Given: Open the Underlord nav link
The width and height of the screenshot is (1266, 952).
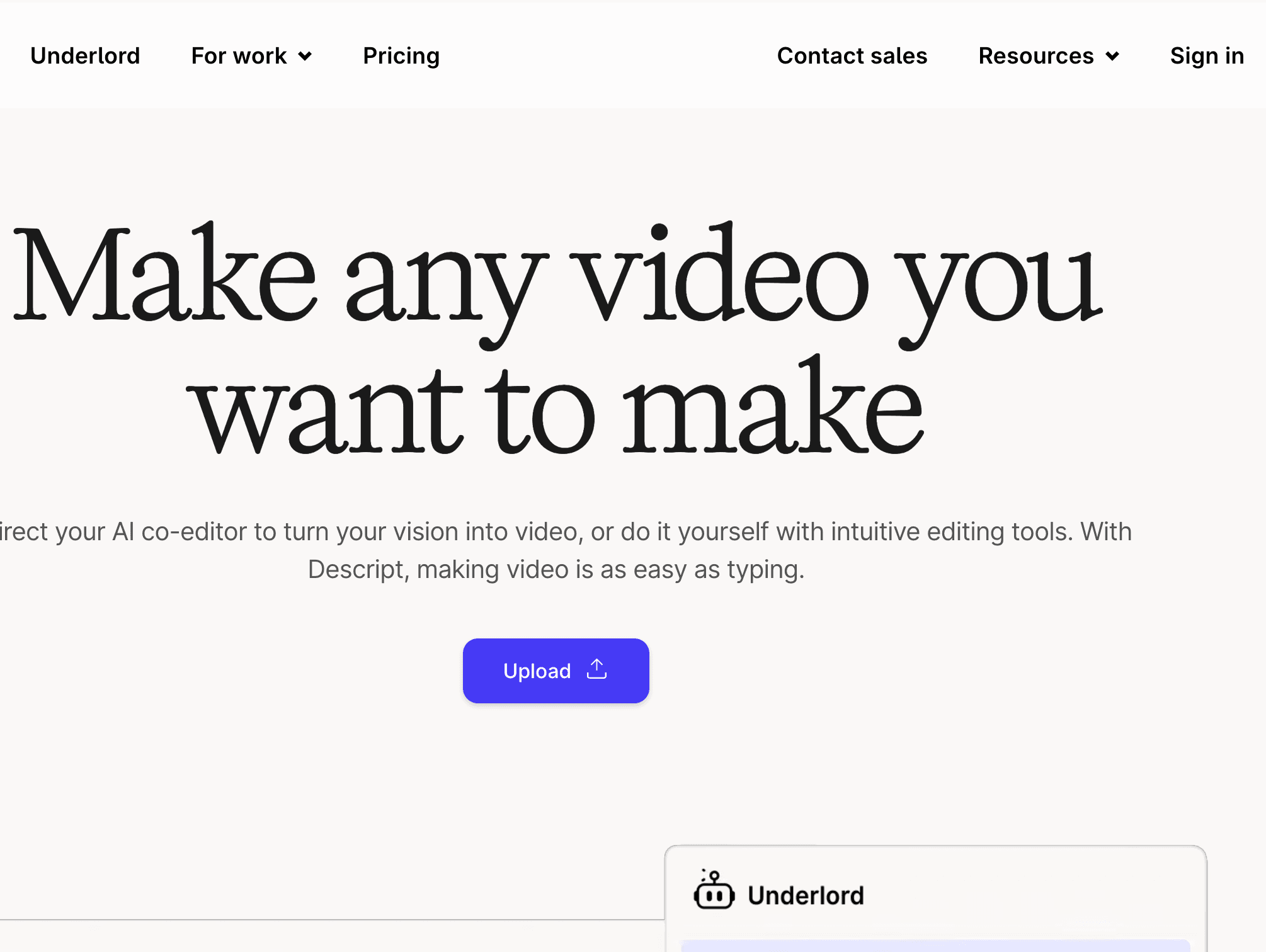Looking at the screenshot, I should pos(85,56).
